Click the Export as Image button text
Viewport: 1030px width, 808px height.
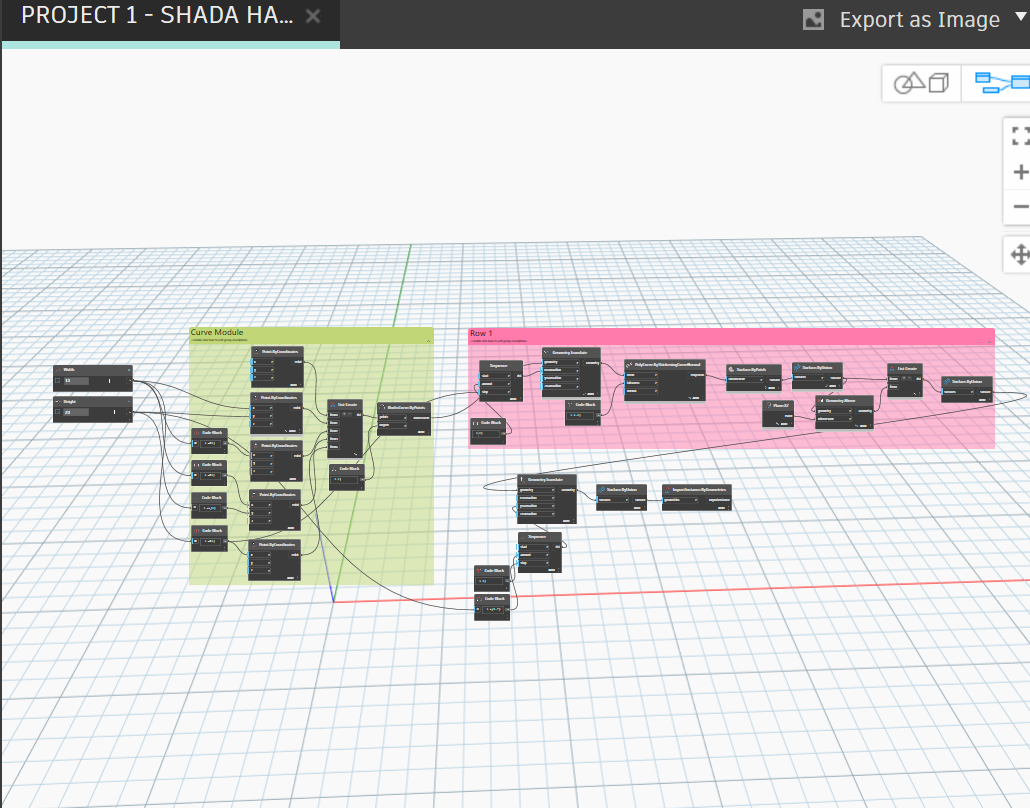point(920,20)
